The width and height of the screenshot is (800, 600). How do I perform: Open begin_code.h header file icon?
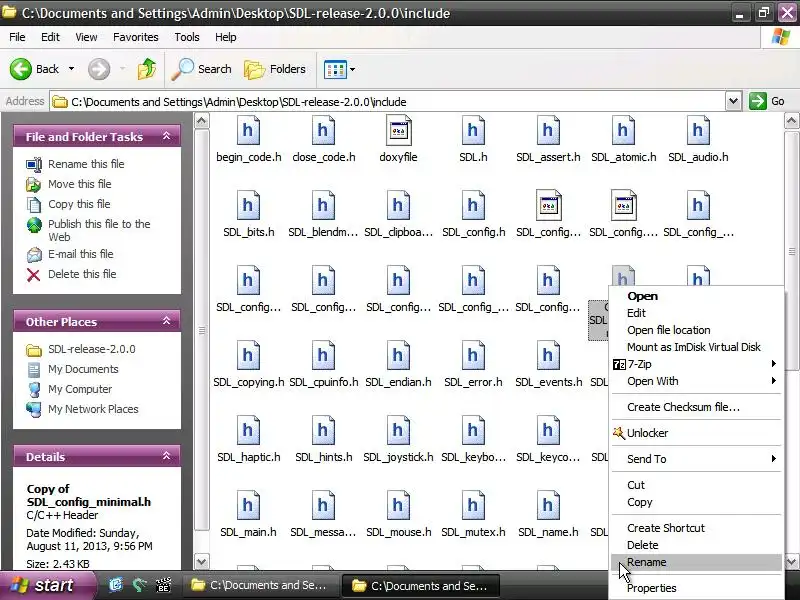point(248,131)
